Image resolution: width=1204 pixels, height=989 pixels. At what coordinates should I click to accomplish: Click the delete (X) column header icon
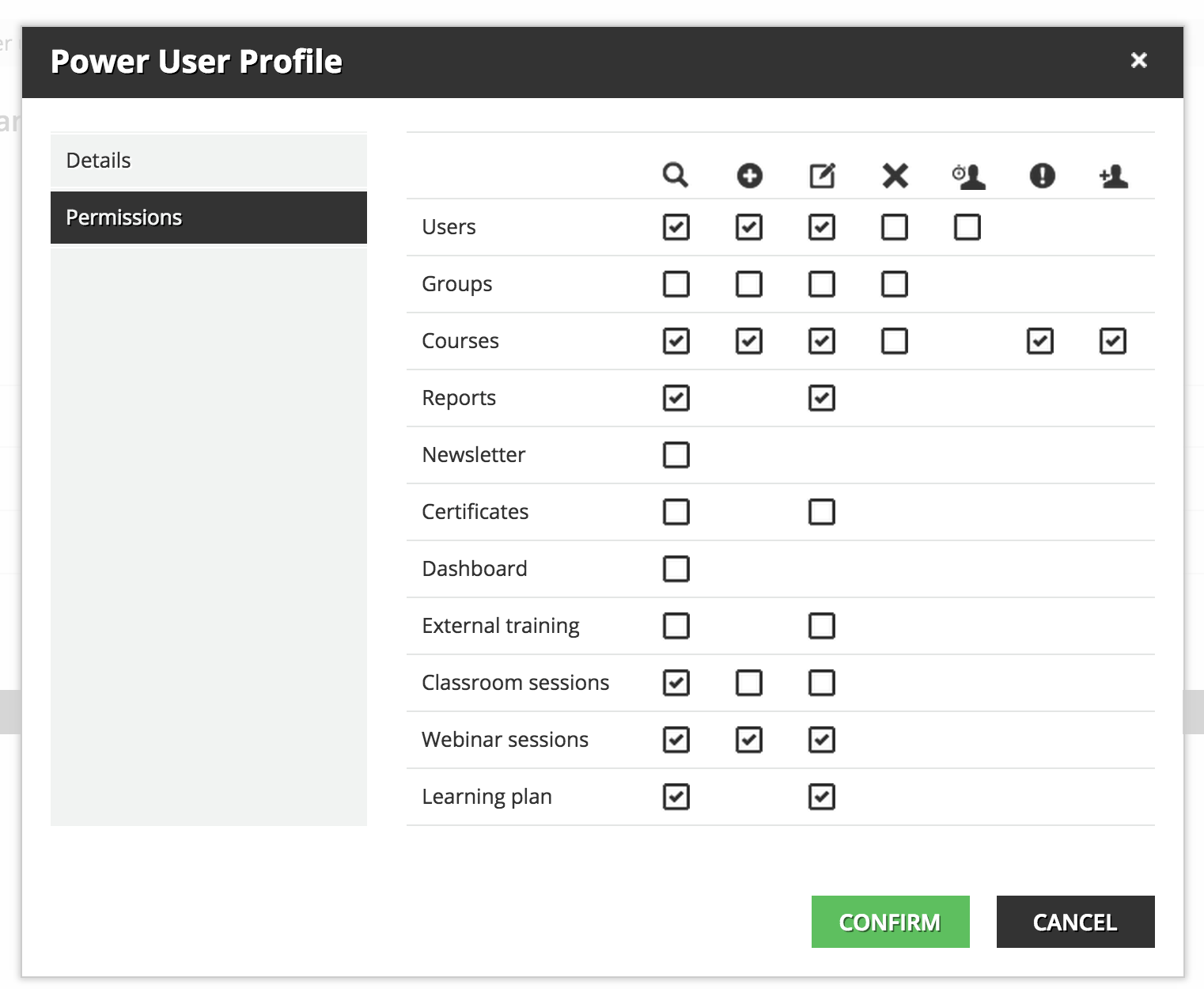tap(895, 175)
